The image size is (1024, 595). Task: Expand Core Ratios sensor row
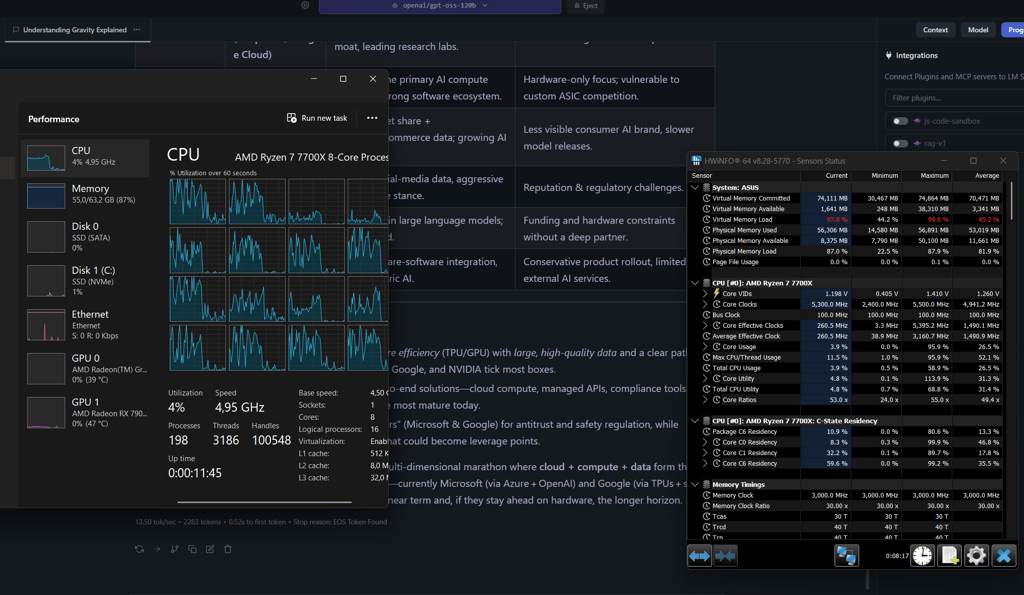tap(705, 400)
